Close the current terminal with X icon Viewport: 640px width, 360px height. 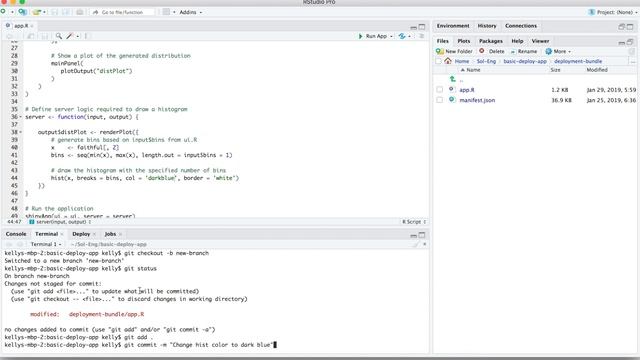point(424,244)
